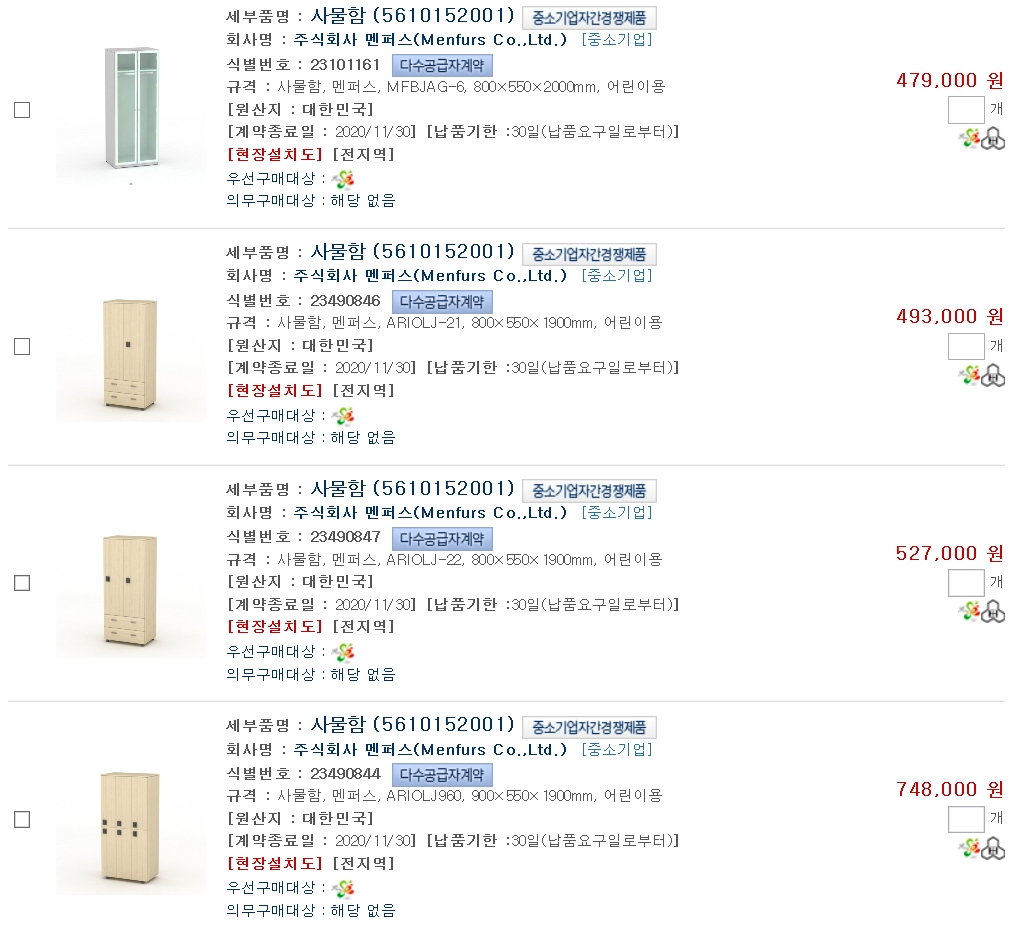
Task: Click the colorful certification icon below 493,000 원
Action: point(970,375)
